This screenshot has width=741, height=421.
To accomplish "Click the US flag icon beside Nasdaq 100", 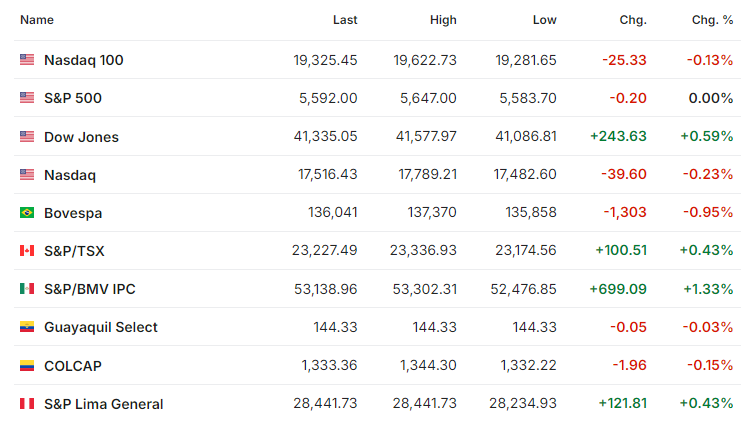I will [27, 60].
